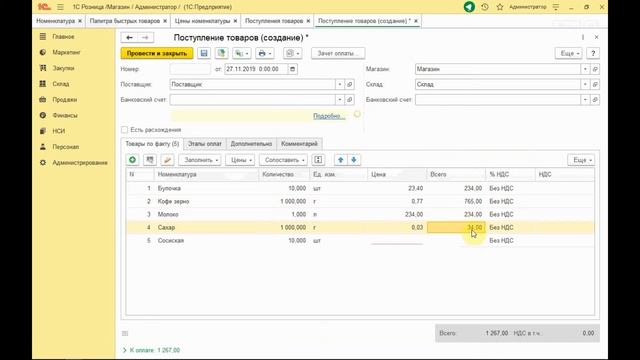Screen dimensions: 640x360
Task: Open the Закупки sidebar section
Action: 63,68
